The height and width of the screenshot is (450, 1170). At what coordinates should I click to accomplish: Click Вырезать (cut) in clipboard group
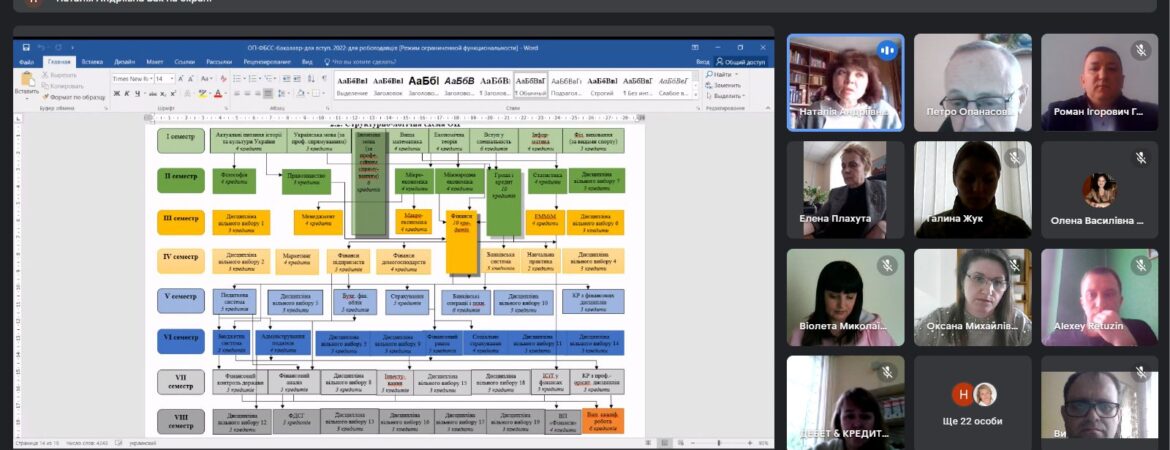[60, 75]
